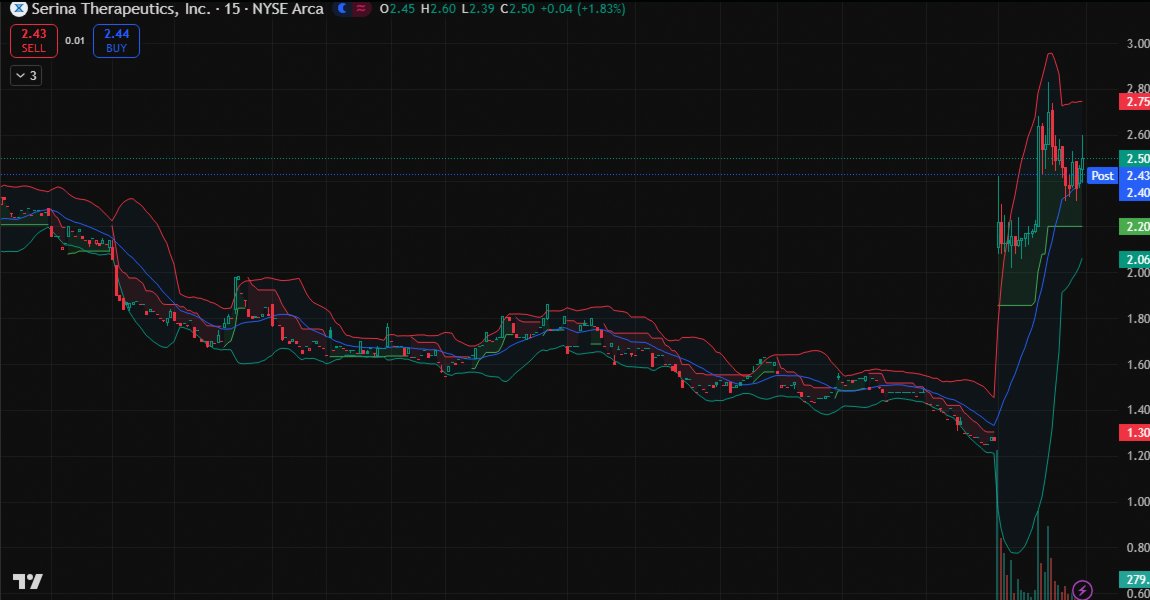
Task: Click the open value O2.45
Action: pyautogui.click(x=397, y=9)
